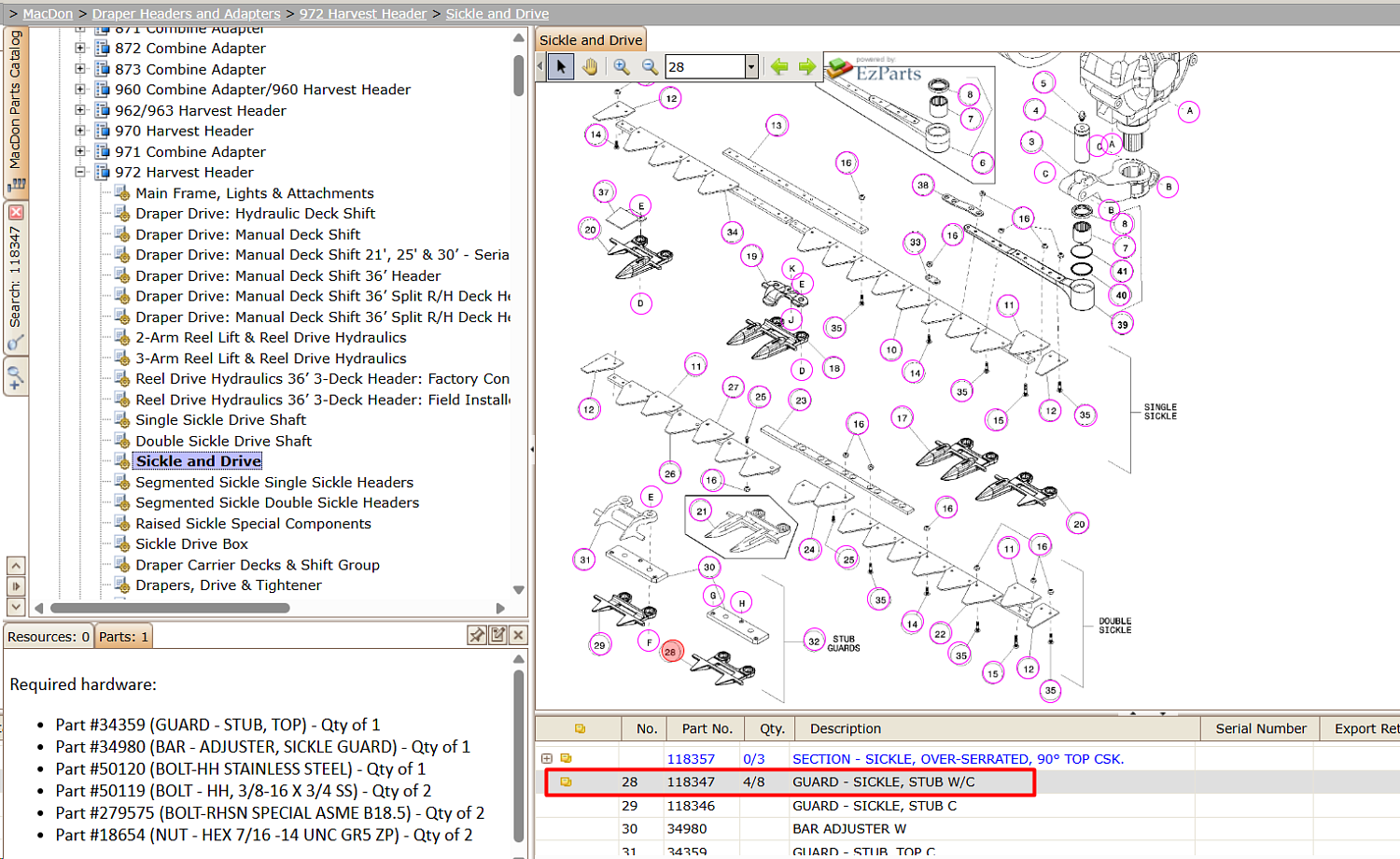Start a new search with magnifier-plus icon

[16, 378]
